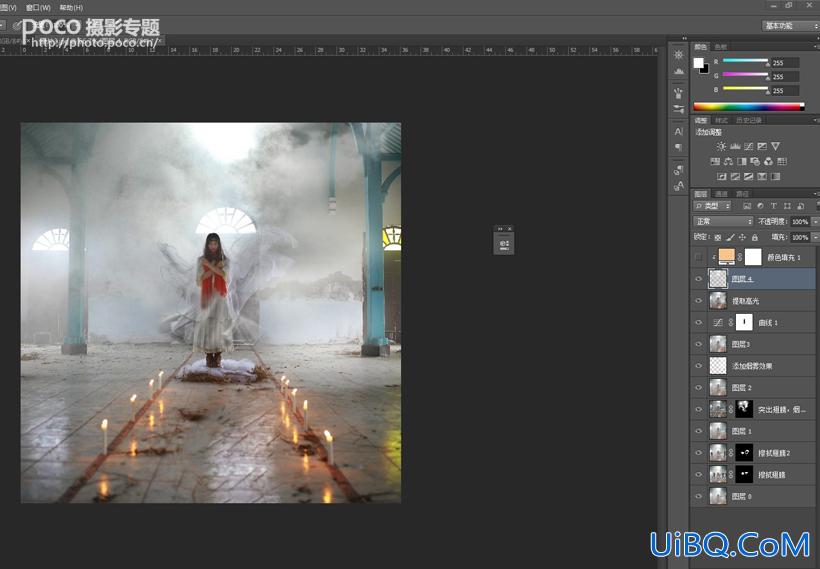Open the Window (W) menu
The width and height of the screenshot is (820, 569).
pos(38,8)
